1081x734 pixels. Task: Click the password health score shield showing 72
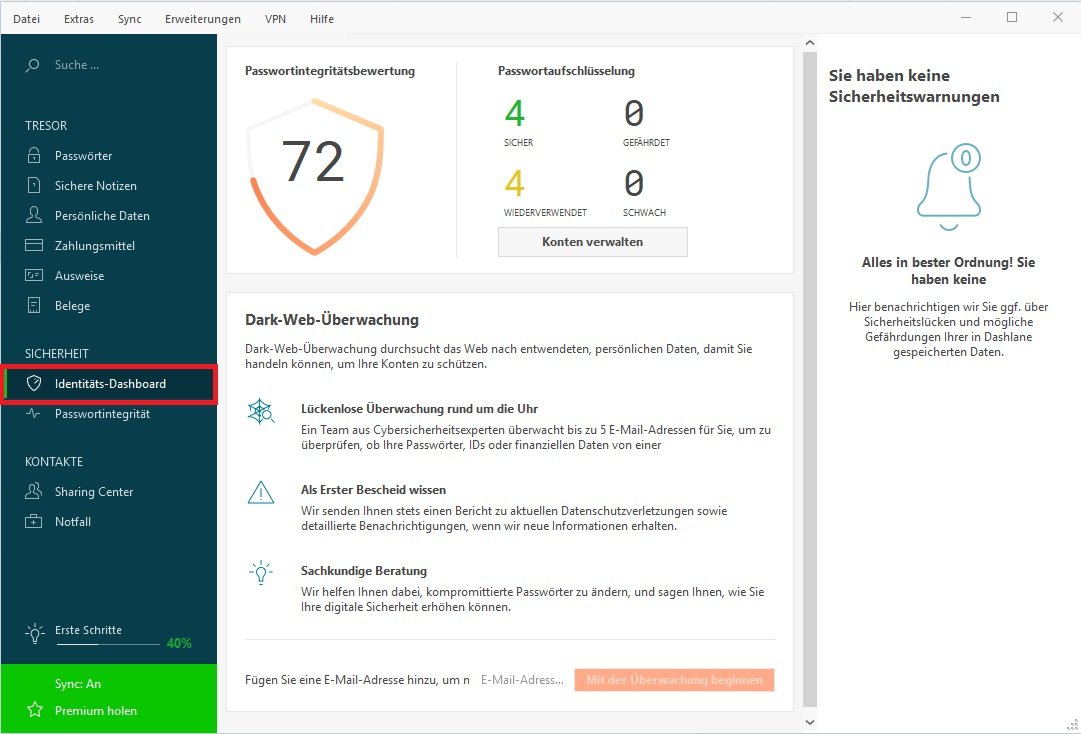pyautogui.click(x=314, y=176)
